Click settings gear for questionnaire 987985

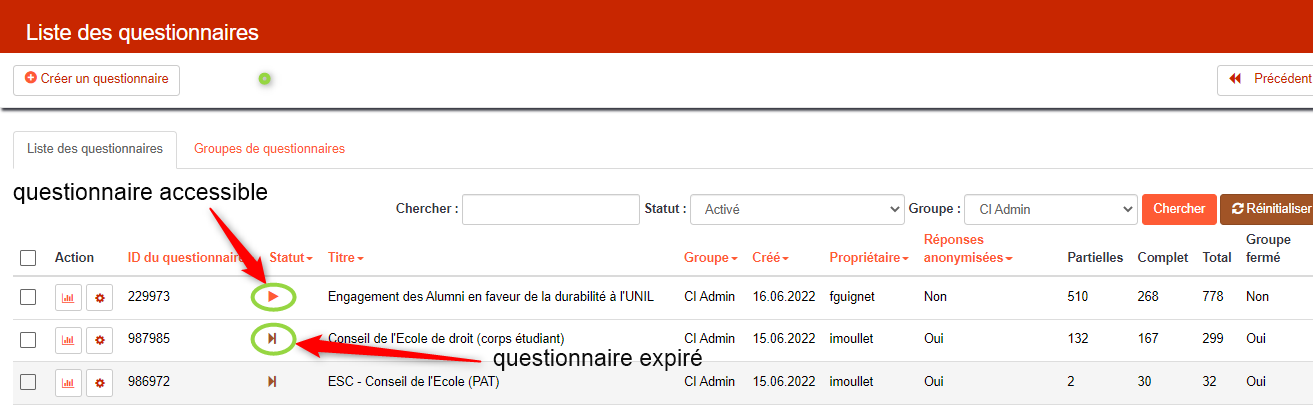pyautogui.click(x=99, y=340)
